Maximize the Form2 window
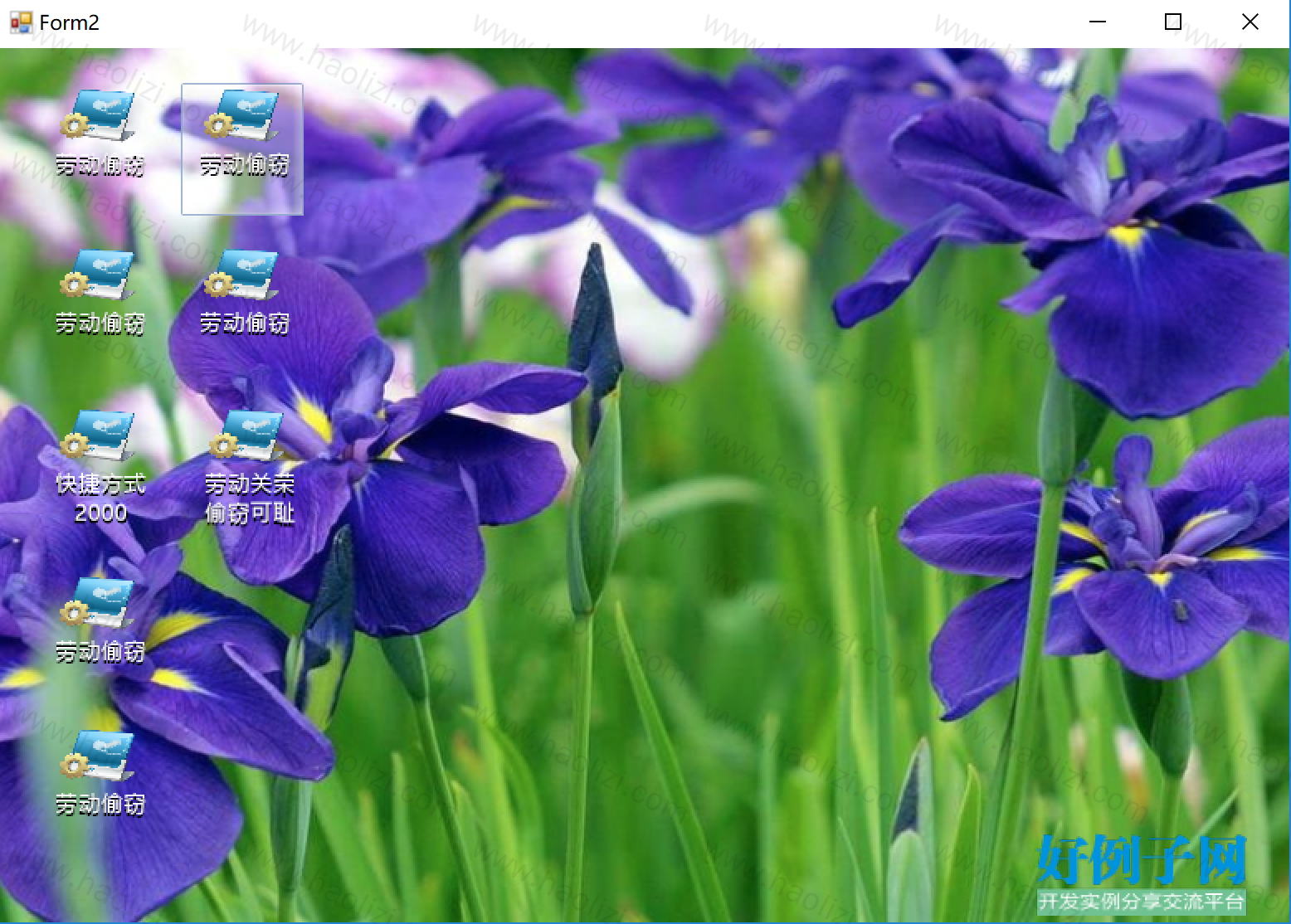This screenshot has height=924, width=1291. [1173, 22]
